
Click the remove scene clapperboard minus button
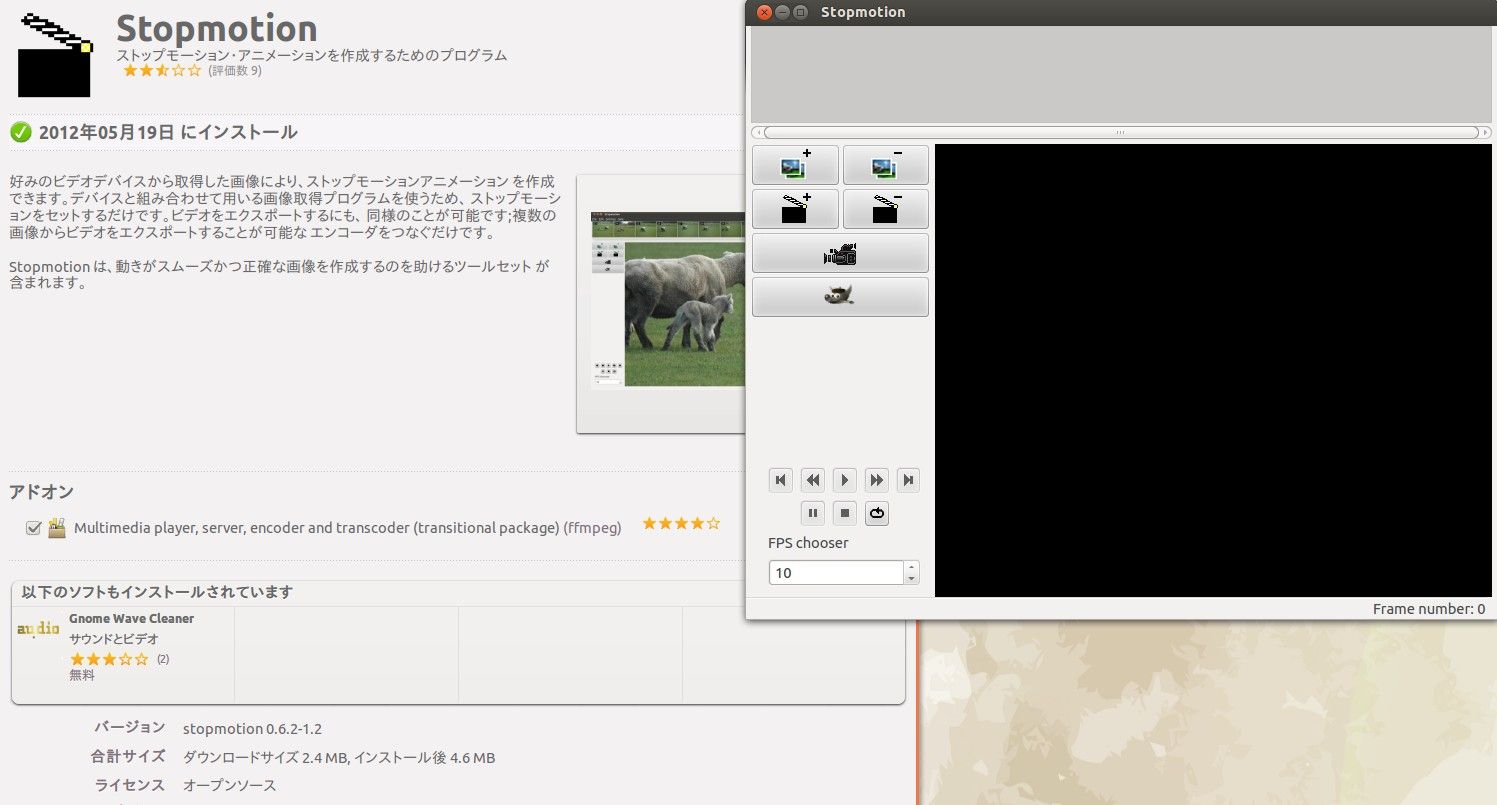[x=885, y=209]
